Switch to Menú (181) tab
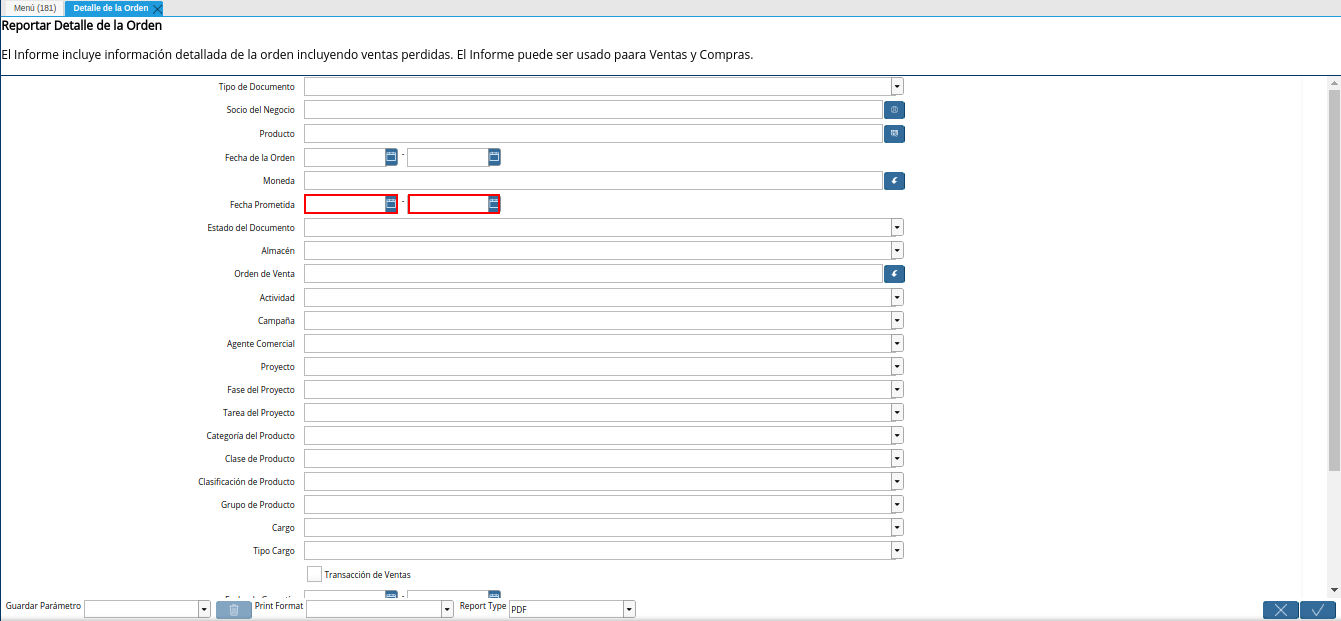This screenshot has height=621, width=1341. tap(34, 8)
